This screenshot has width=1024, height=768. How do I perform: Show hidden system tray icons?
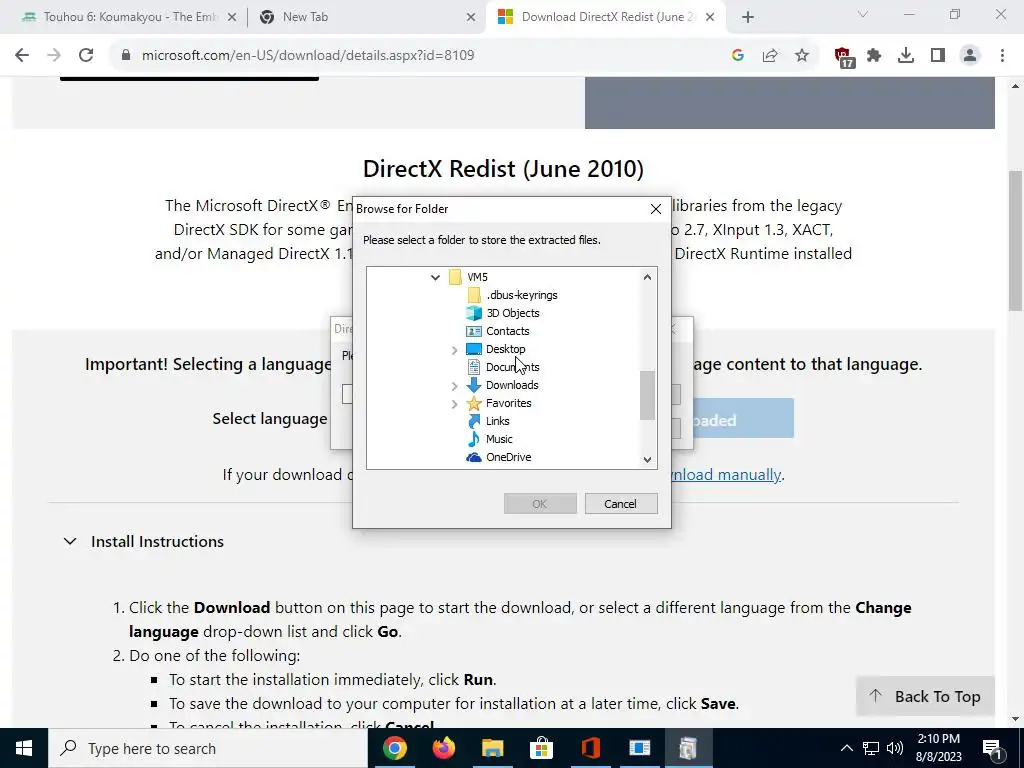tap(846, 748)
